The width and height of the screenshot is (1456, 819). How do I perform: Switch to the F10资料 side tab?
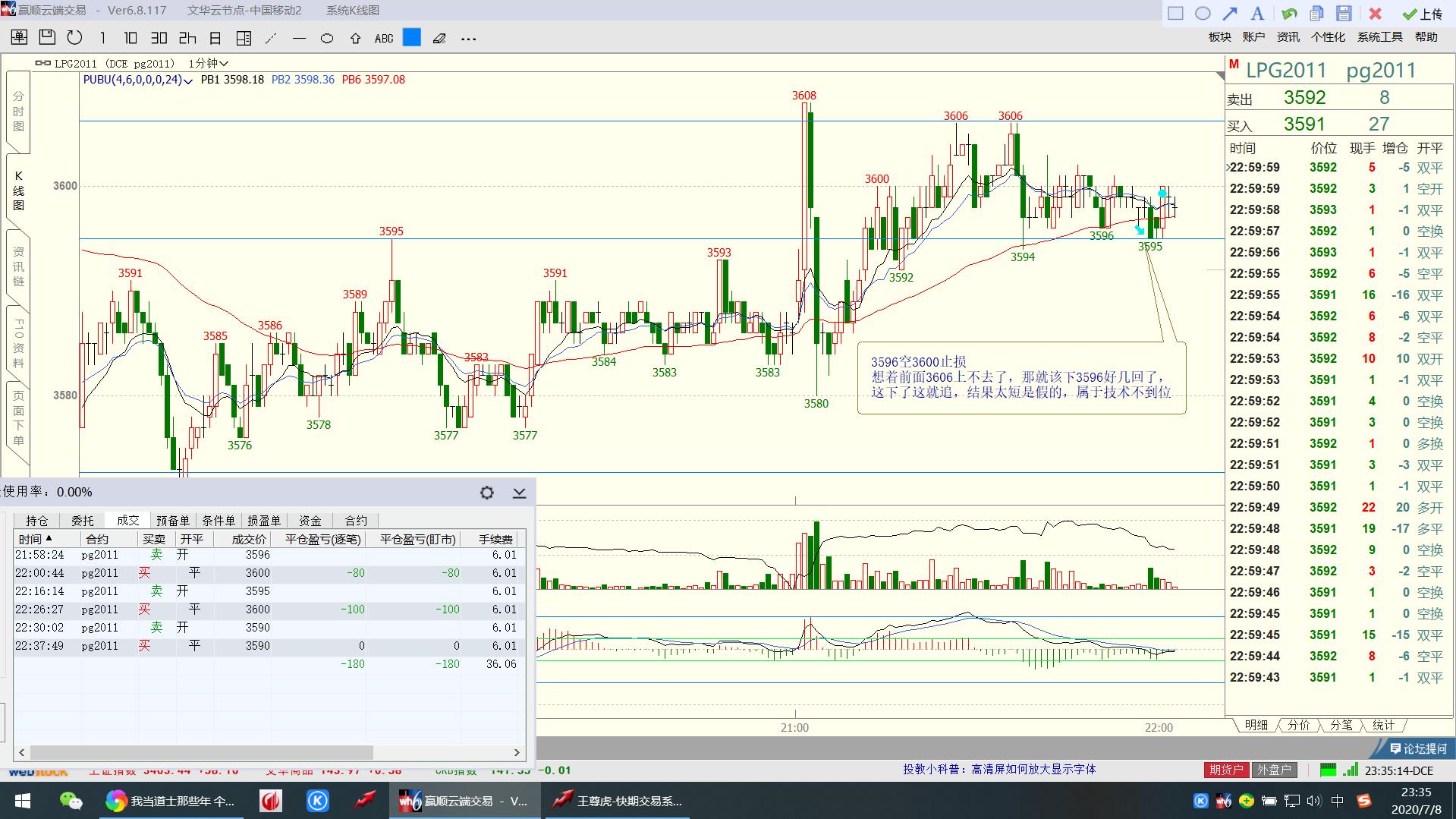click(x=18, y=343)
